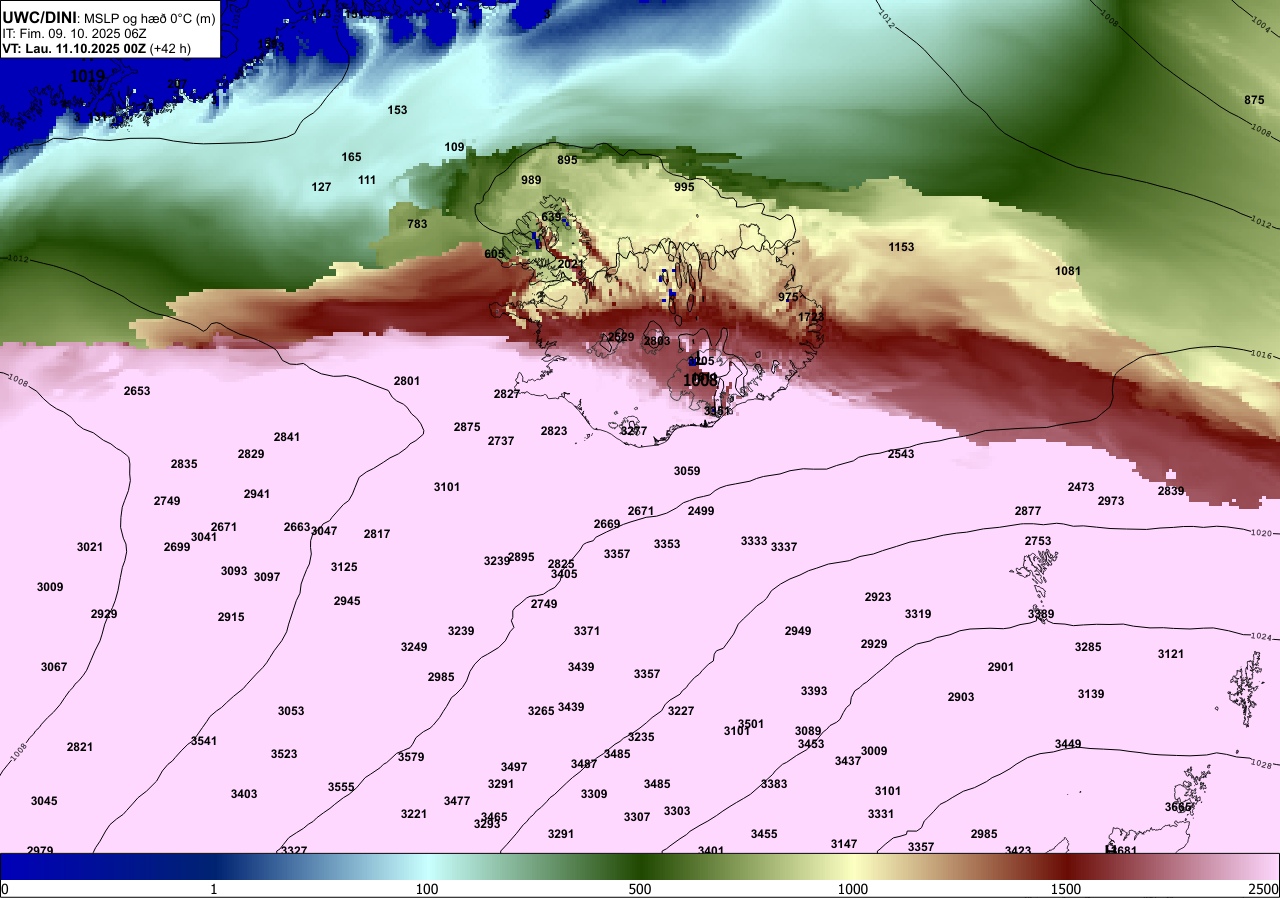Click the map value 3393
Viewport: 1280px width, 898px height.
(x=814, y=691)
